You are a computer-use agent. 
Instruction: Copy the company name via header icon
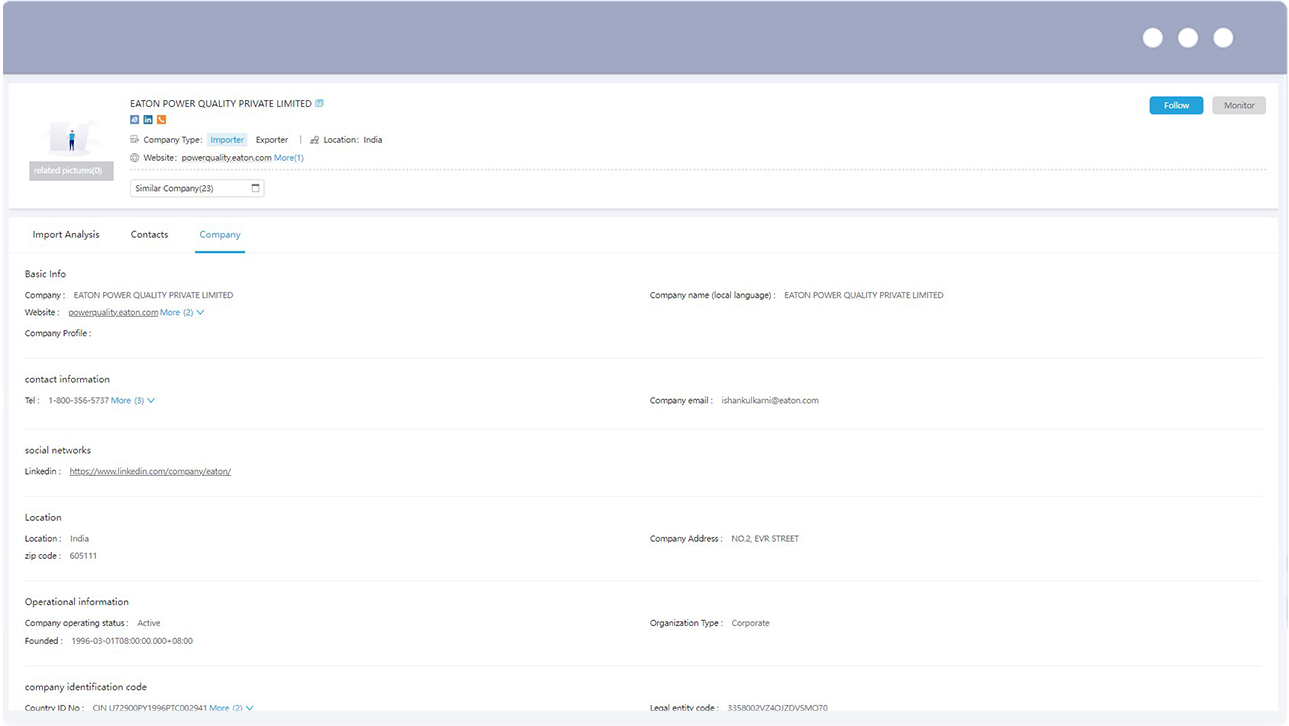click(319, 104)
